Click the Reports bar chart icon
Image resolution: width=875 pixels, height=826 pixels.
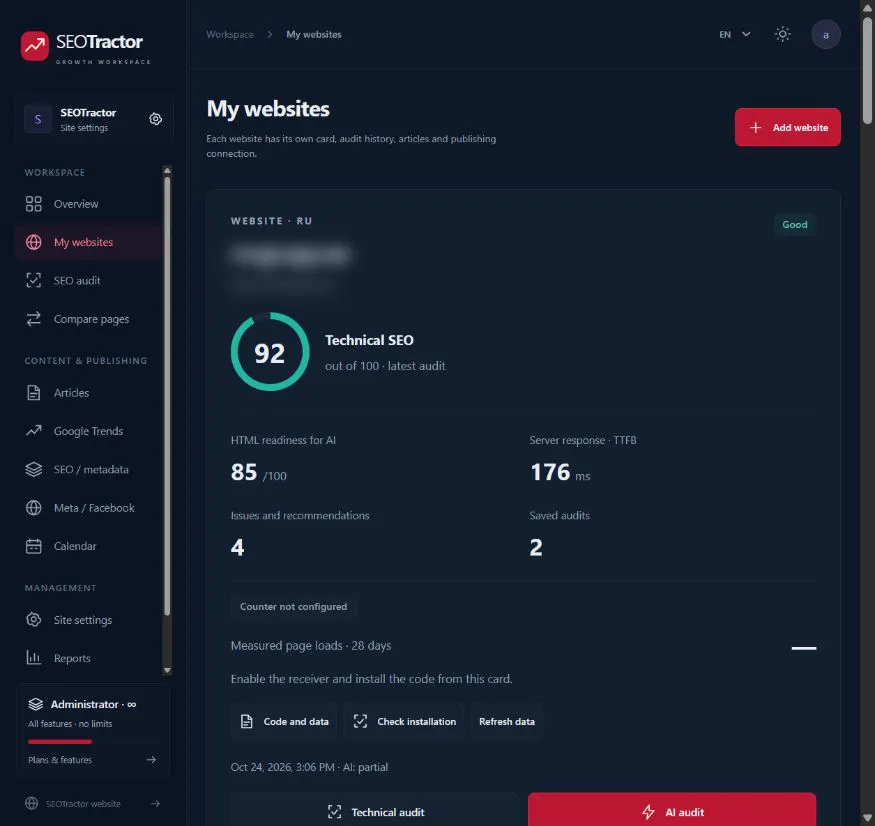[x=33, y=658]
